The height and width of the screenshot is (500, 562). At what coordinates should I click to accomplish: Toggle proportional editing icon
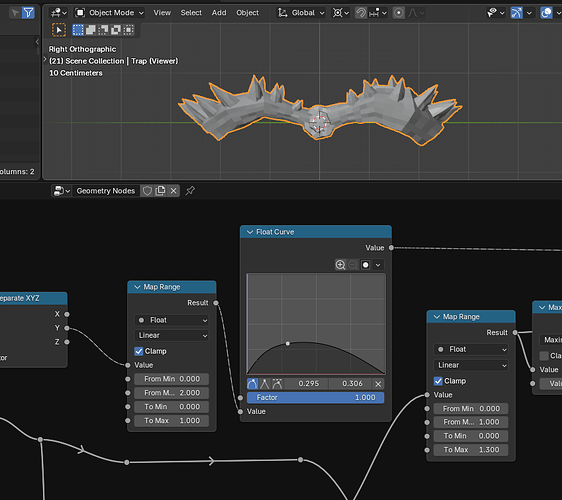coord(399,13)
